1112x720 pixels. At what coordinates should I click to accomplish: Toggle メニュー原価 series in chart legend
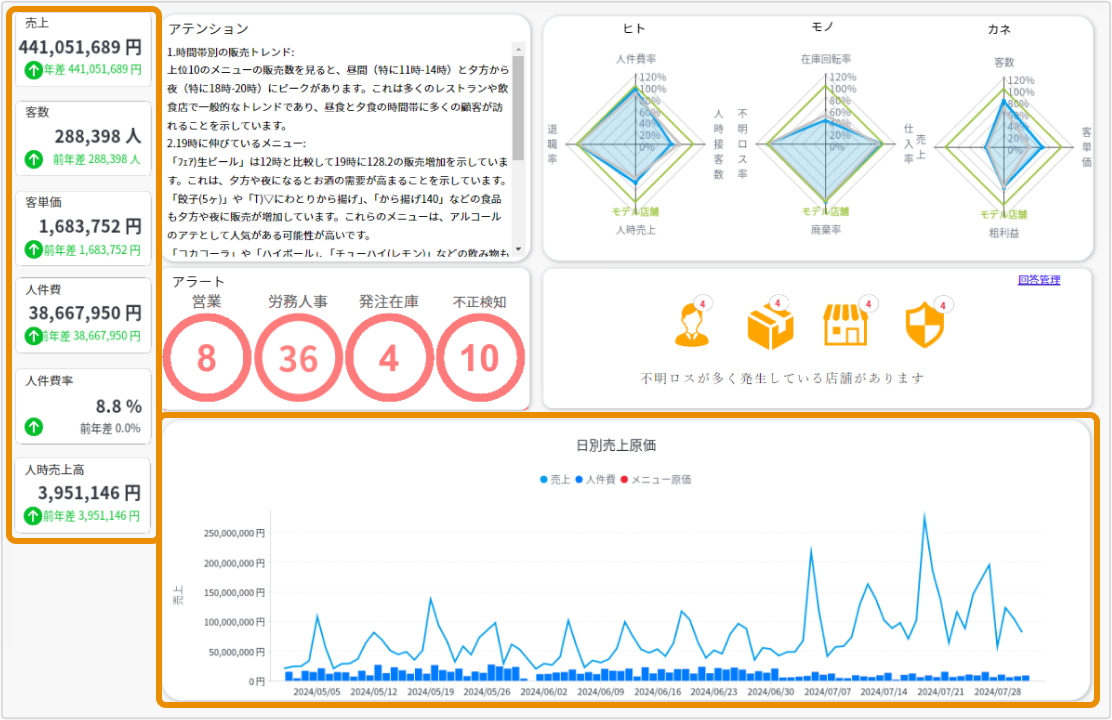pyautogui.click(x=655, y=479)
